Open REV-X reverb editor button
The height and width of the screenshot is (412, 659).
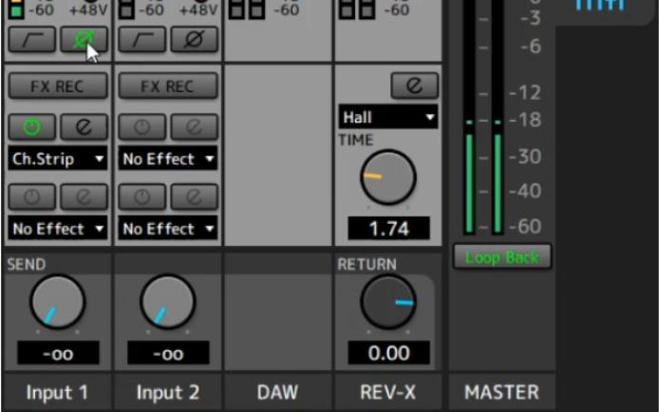point(414,86)
